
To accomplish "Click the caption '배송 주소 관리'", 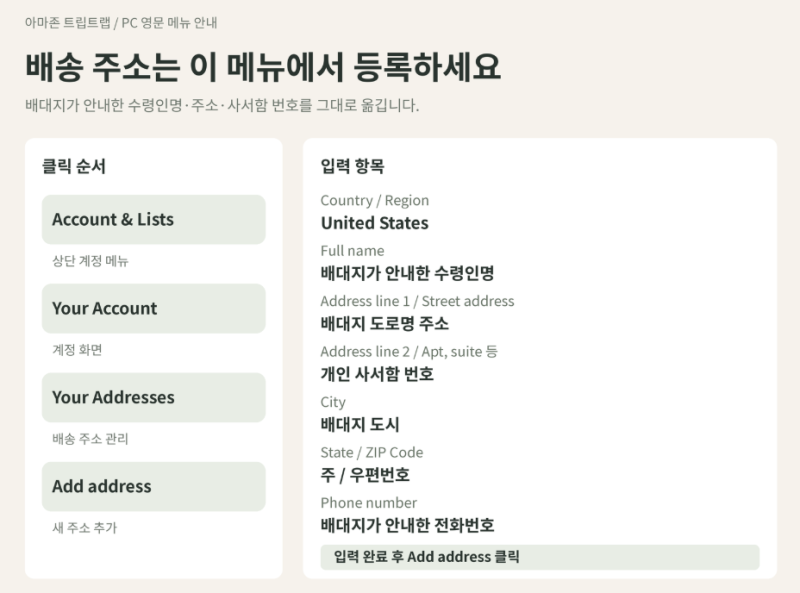I will tap(90, 439).
